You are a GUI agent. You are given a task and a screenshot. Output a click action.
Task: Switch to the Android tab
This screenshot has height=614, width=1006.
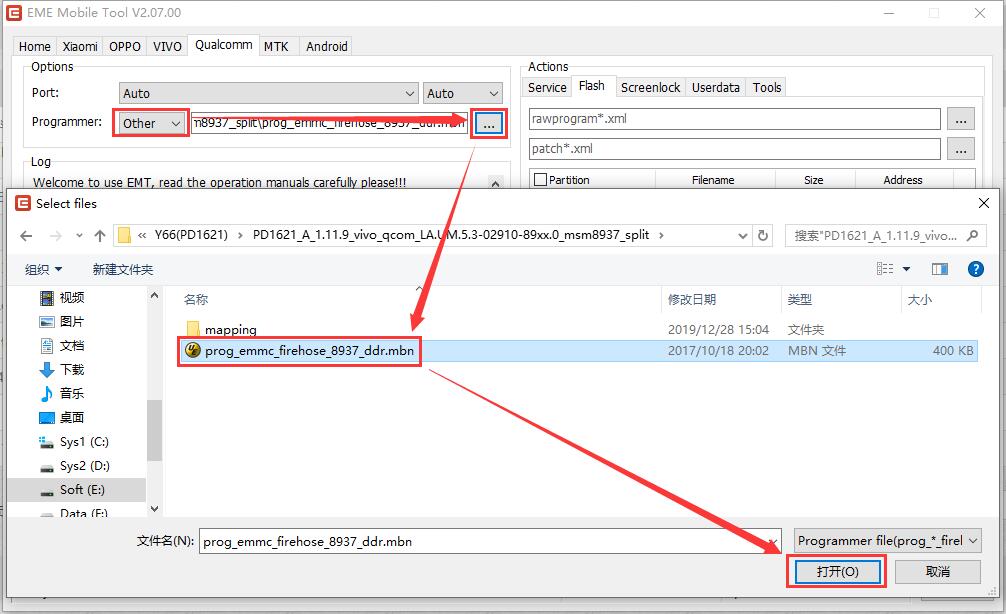pos(327,46)
